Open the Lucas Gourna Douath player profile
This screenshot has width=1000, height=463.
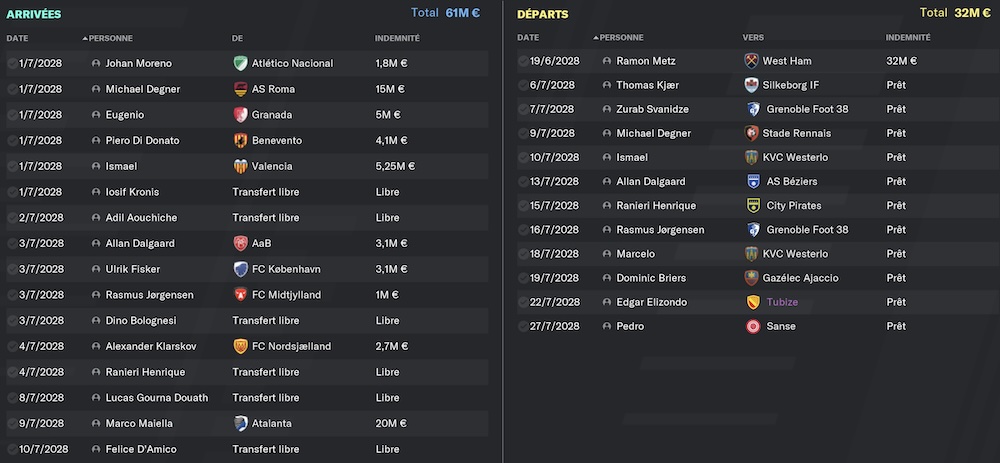(x=157, y=398)
